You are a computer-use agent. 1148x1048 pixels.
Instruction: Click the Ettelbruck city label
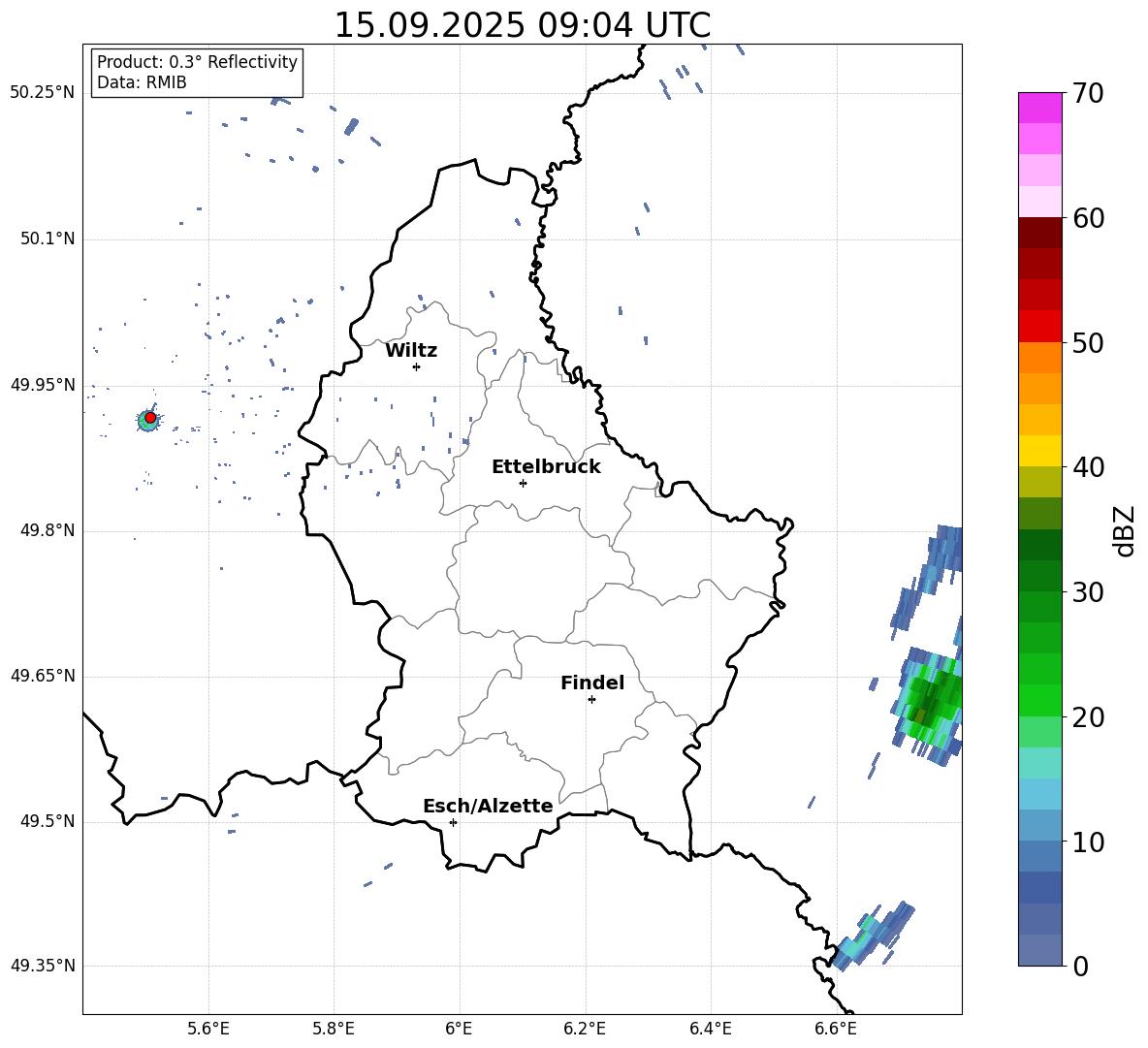click(546, 467)
